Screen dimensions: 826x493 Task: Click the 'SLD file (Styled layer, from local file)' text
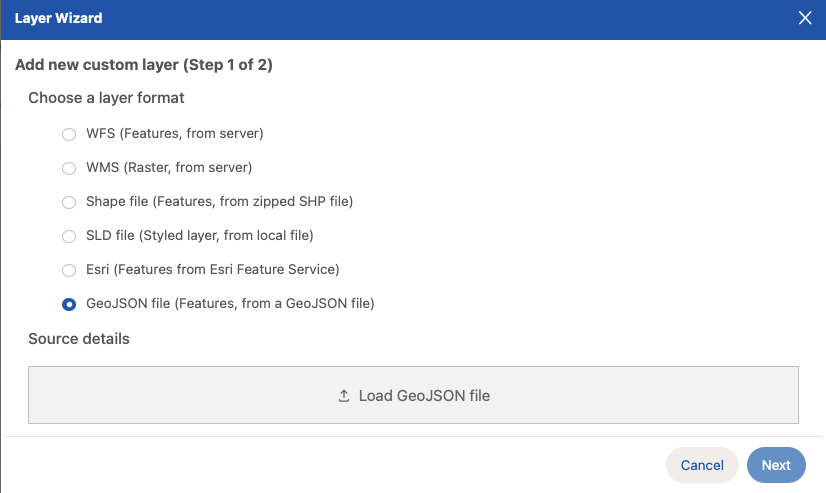(200, 235)
